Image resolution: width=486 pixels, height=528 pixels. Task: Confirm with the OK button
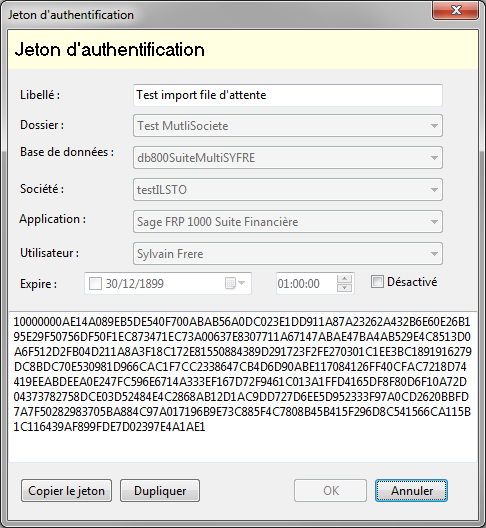click(x=330, y=491)
